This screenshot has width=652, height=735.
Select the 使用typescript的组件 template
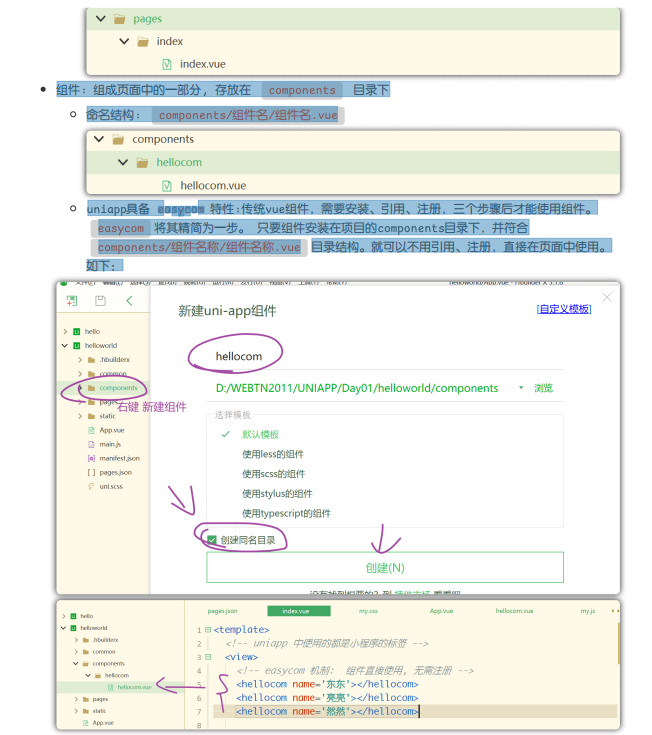pos(286,513)
